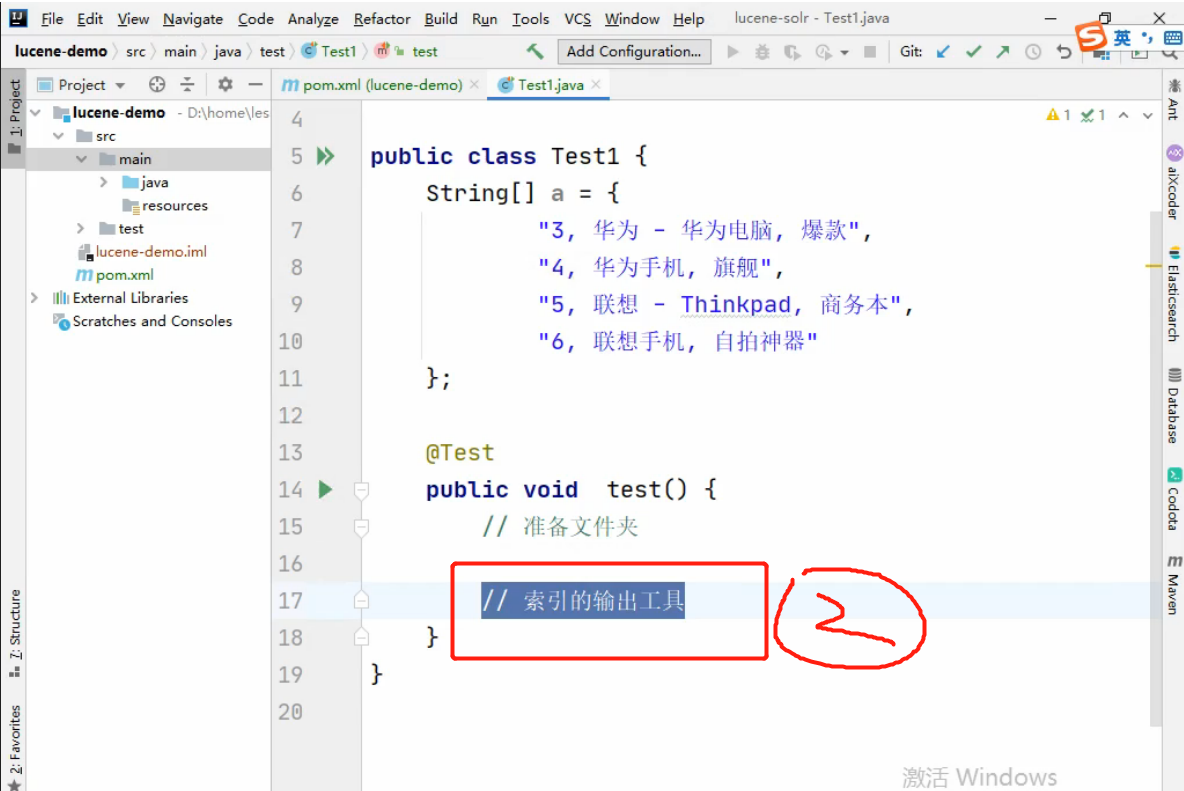The width and height of the screenshot is (1184, 791).
Task: Click the Build project hammer icon
Action: tap(535, 51)
